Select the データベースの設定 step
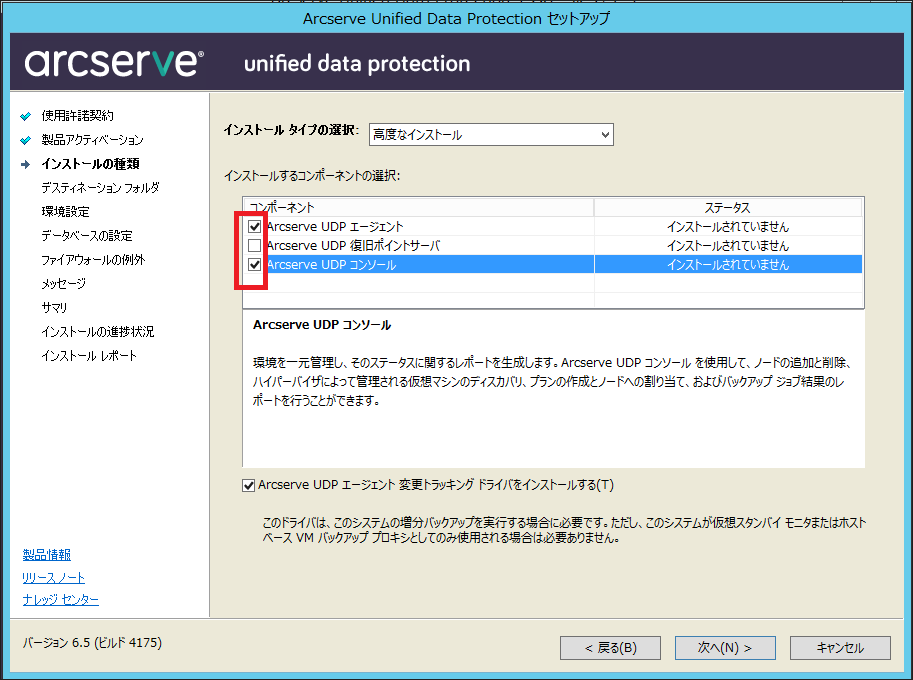 [87, 235]
